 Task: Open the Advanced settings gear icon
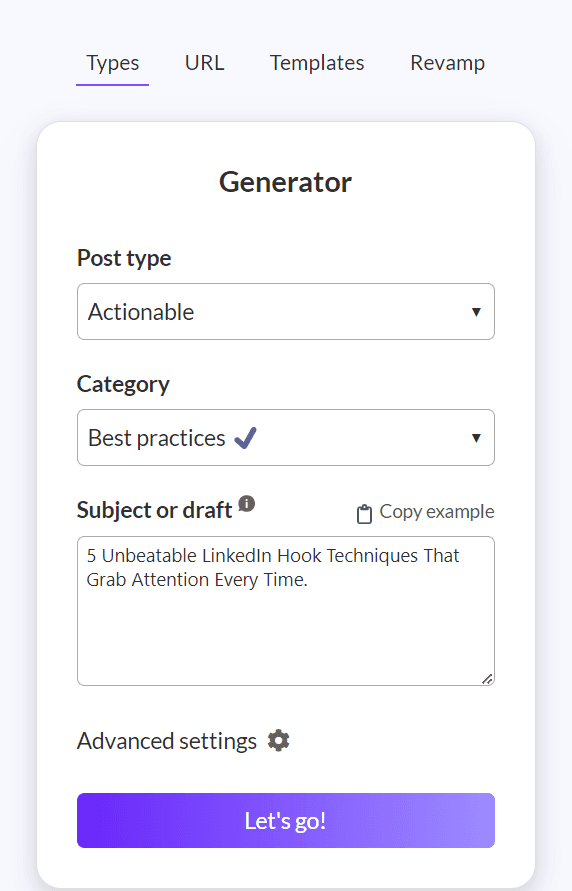(278, 741)
